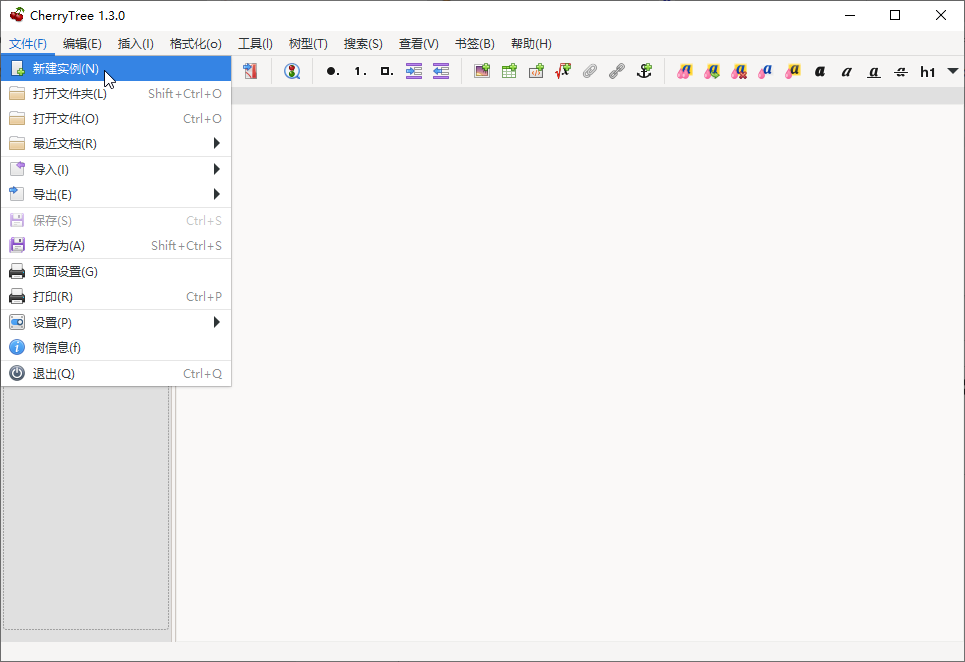The height and width of the screenshot is (662, 965).
Task: Select 另存为(A) in the File menu
Action: click(x=116, y=245)
